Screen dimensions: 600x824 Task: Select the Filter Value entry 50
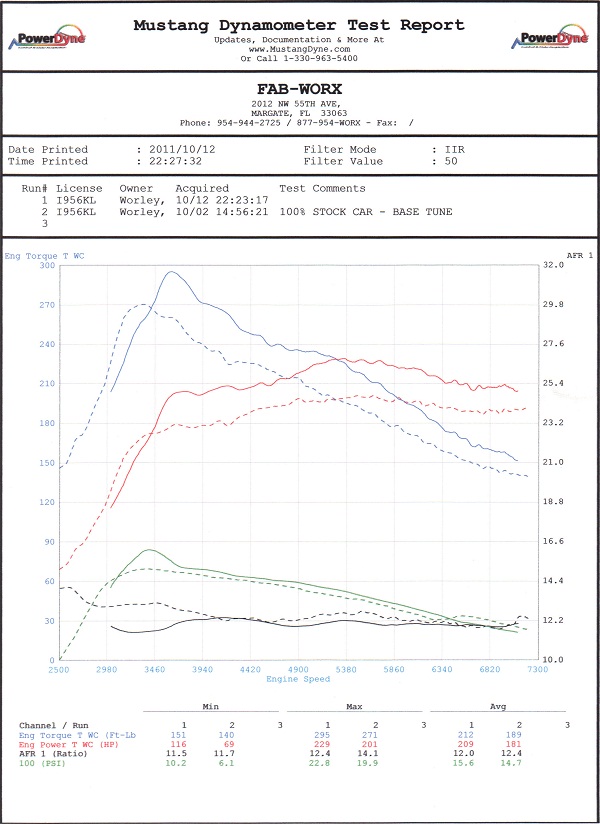451,161
